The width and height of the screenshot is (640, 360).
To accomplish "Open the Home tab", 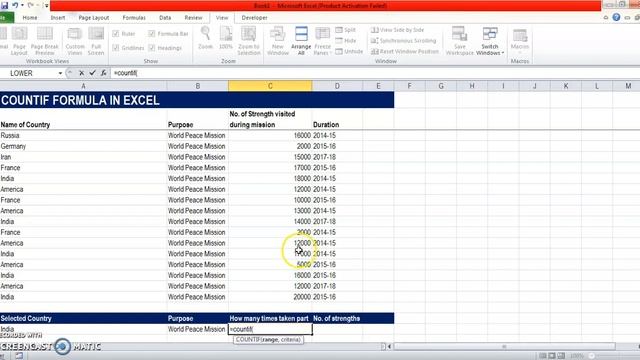I will point(30,18).
